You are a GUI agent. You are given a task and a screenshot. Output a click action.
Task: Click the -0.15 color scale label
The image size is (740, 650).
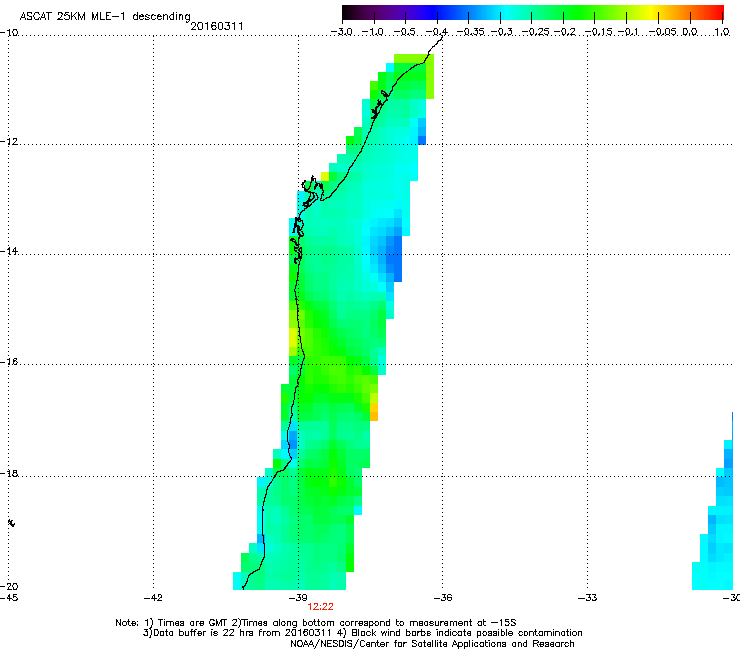(598, 32)
